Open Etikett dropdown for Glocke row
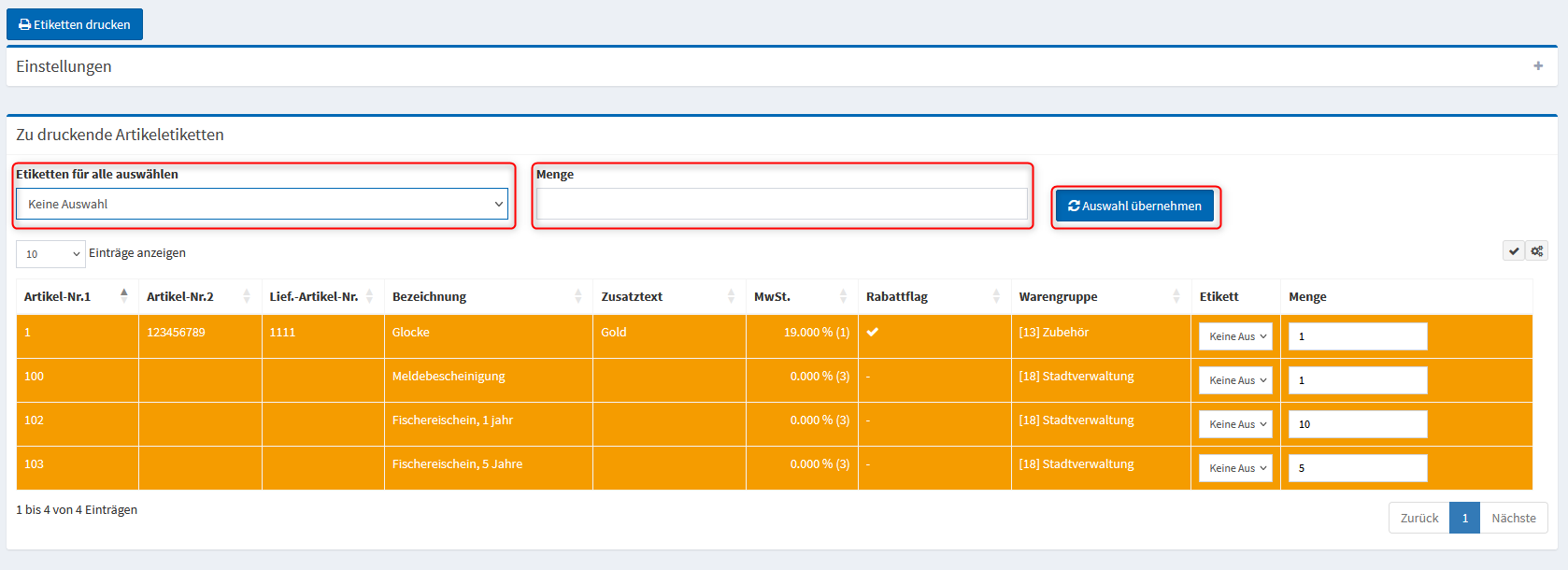1568x570 pixels. click(1235, 336)
